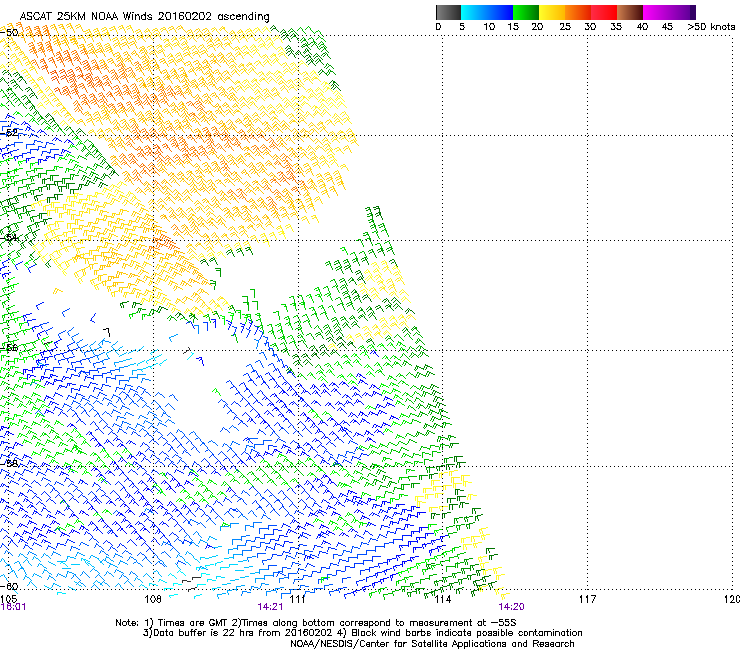Click the '>50 knots' legend label
This screenshot has height=650, width=740.
click(x=711, y=27)
